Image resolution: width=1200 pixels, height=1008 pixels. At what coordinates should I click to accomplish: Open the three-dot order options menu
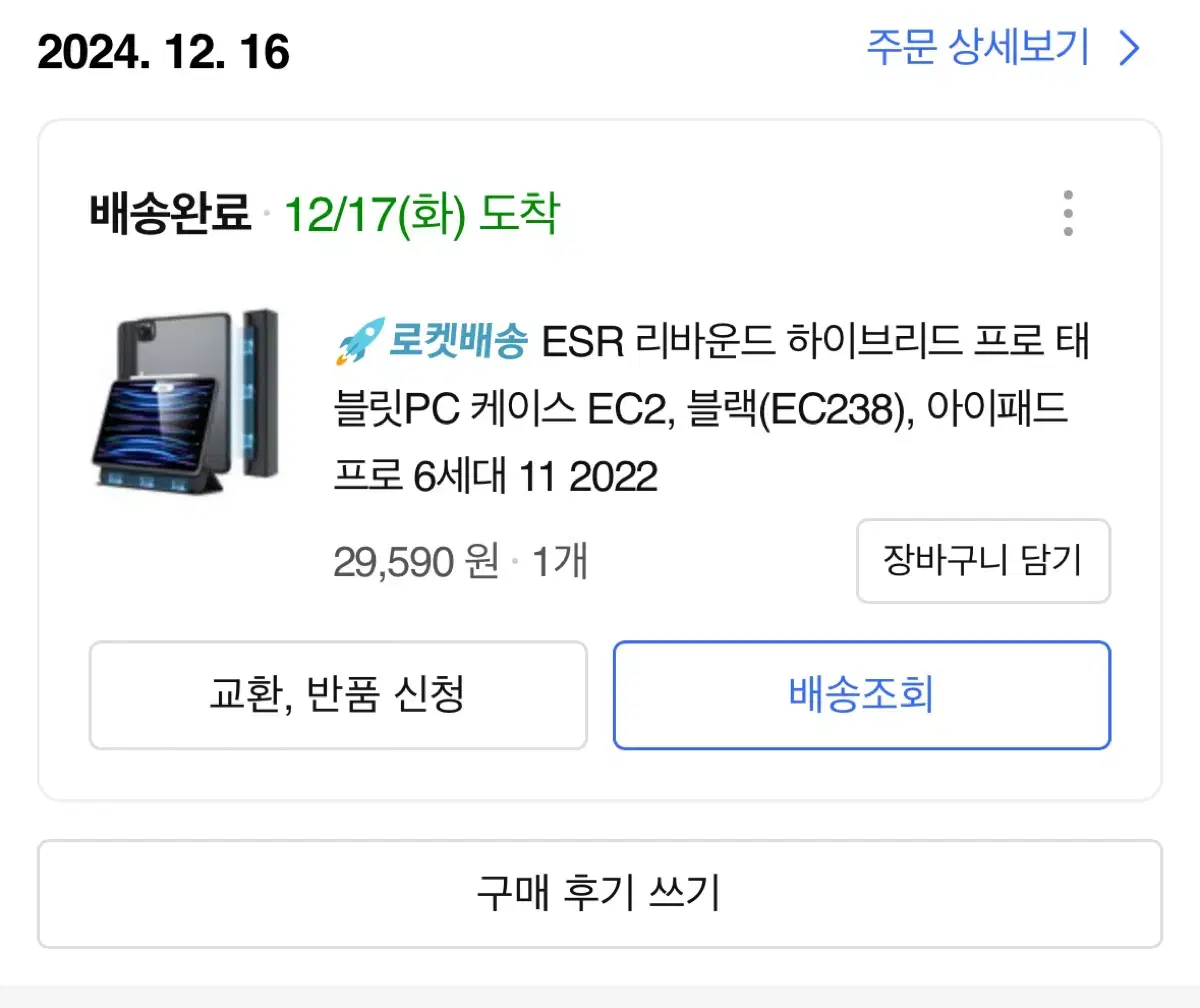coord(1068,213)
